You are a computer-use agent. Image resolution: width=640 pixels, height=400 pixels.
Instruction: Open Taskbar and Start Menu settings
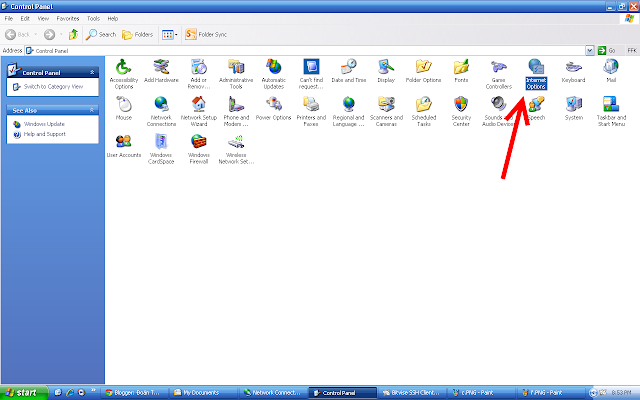click(611, 111)
